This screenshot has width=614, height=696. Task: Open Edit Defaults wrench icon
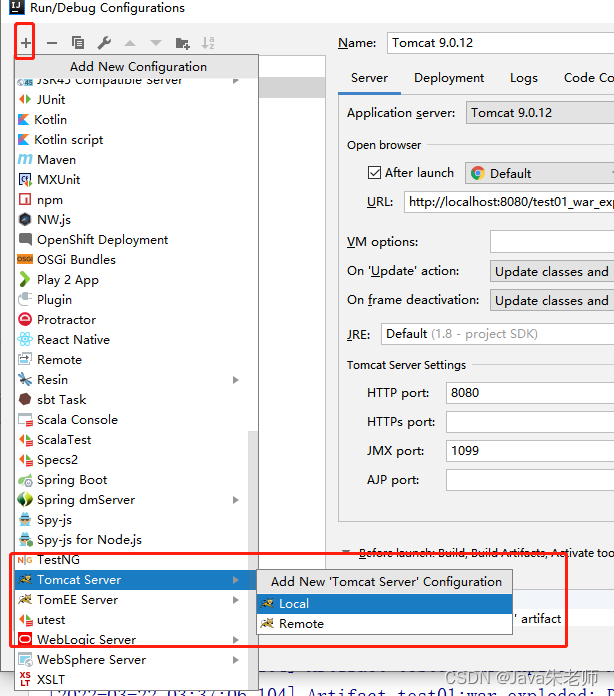click(104, 43)
